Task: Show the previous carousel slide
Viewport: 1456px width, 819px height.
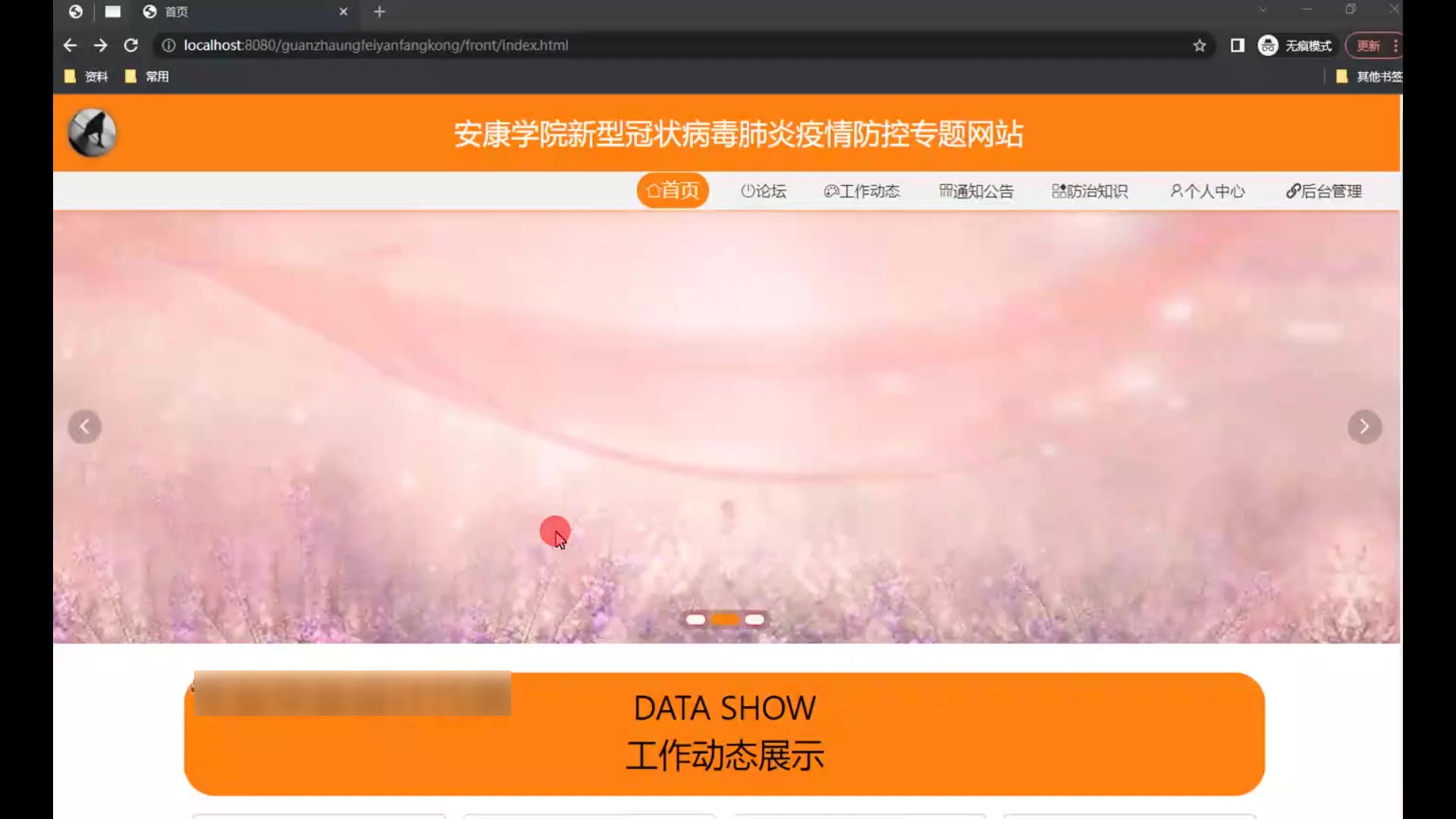Action: click(x=85, y=427)
